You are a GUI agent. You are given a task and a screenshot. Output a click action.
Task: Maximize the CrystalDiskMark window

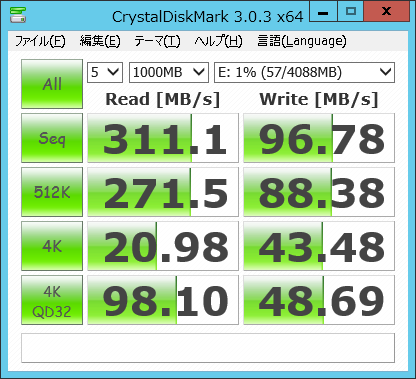pyautogui.click(x=351, y=12)
